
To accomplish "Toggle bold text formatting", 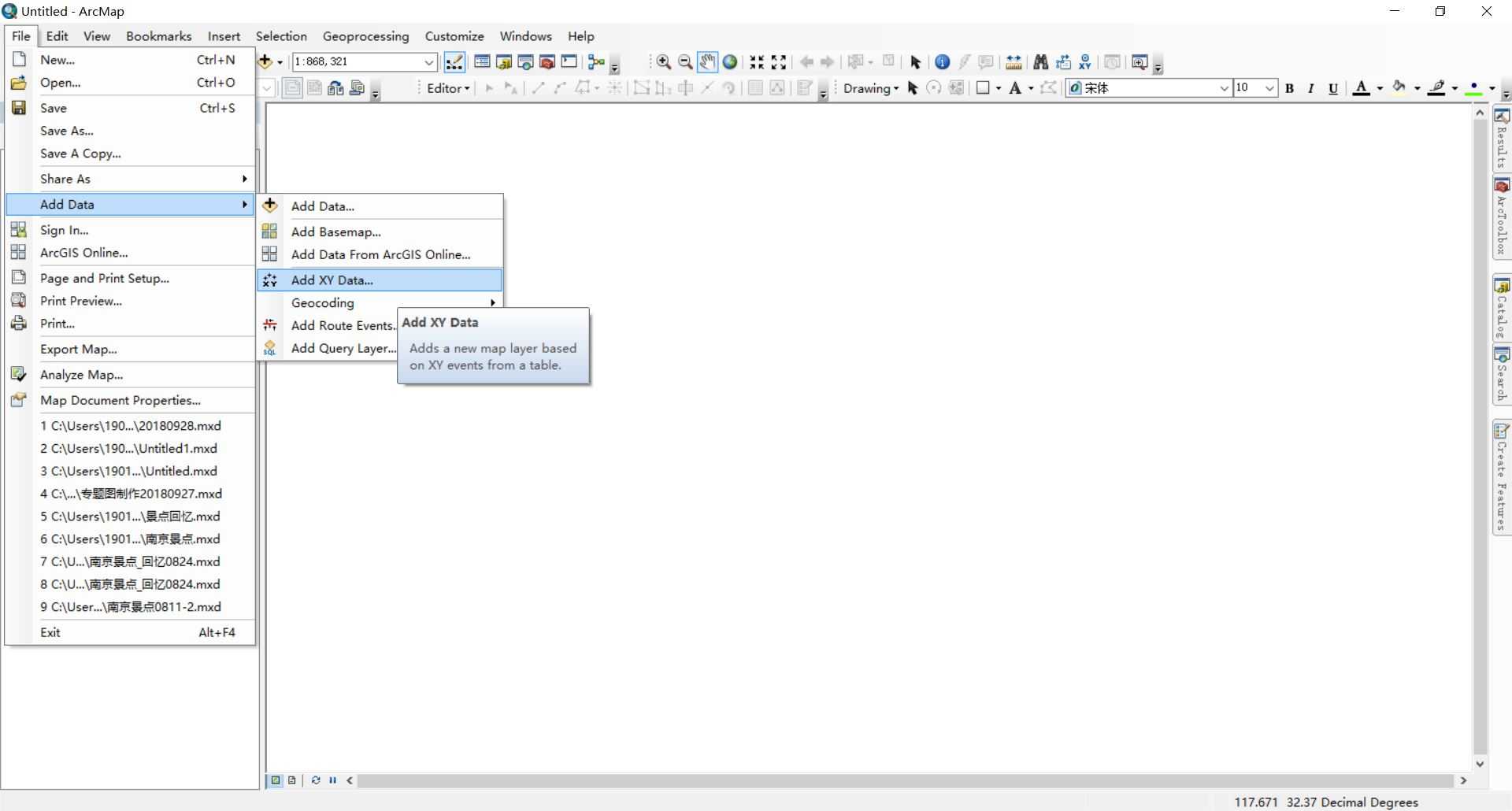I will point(1290,88).
